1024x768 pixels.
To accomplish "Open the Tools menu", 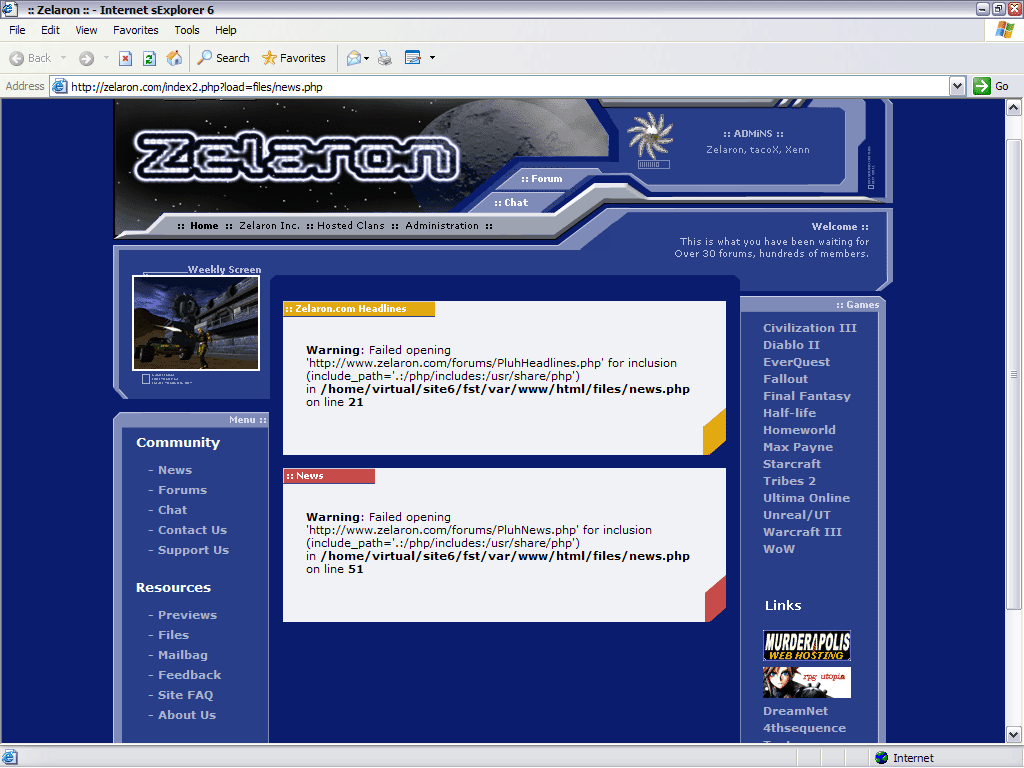I will 187,30.
